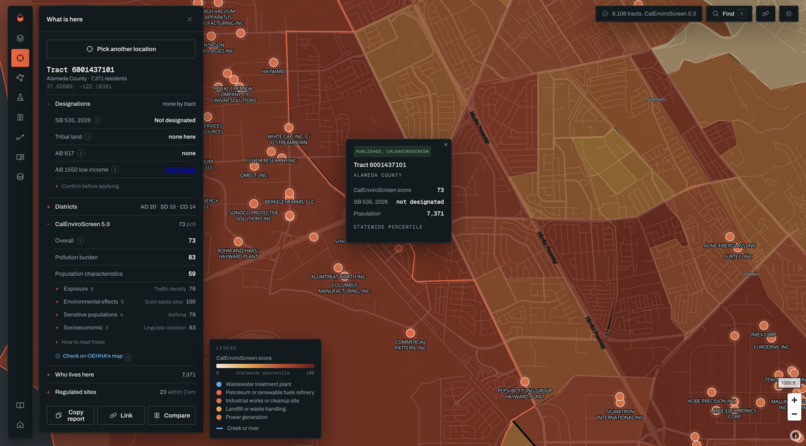
Task: Open the guide book icon near sidebar bottom
Action: point(20,405)
